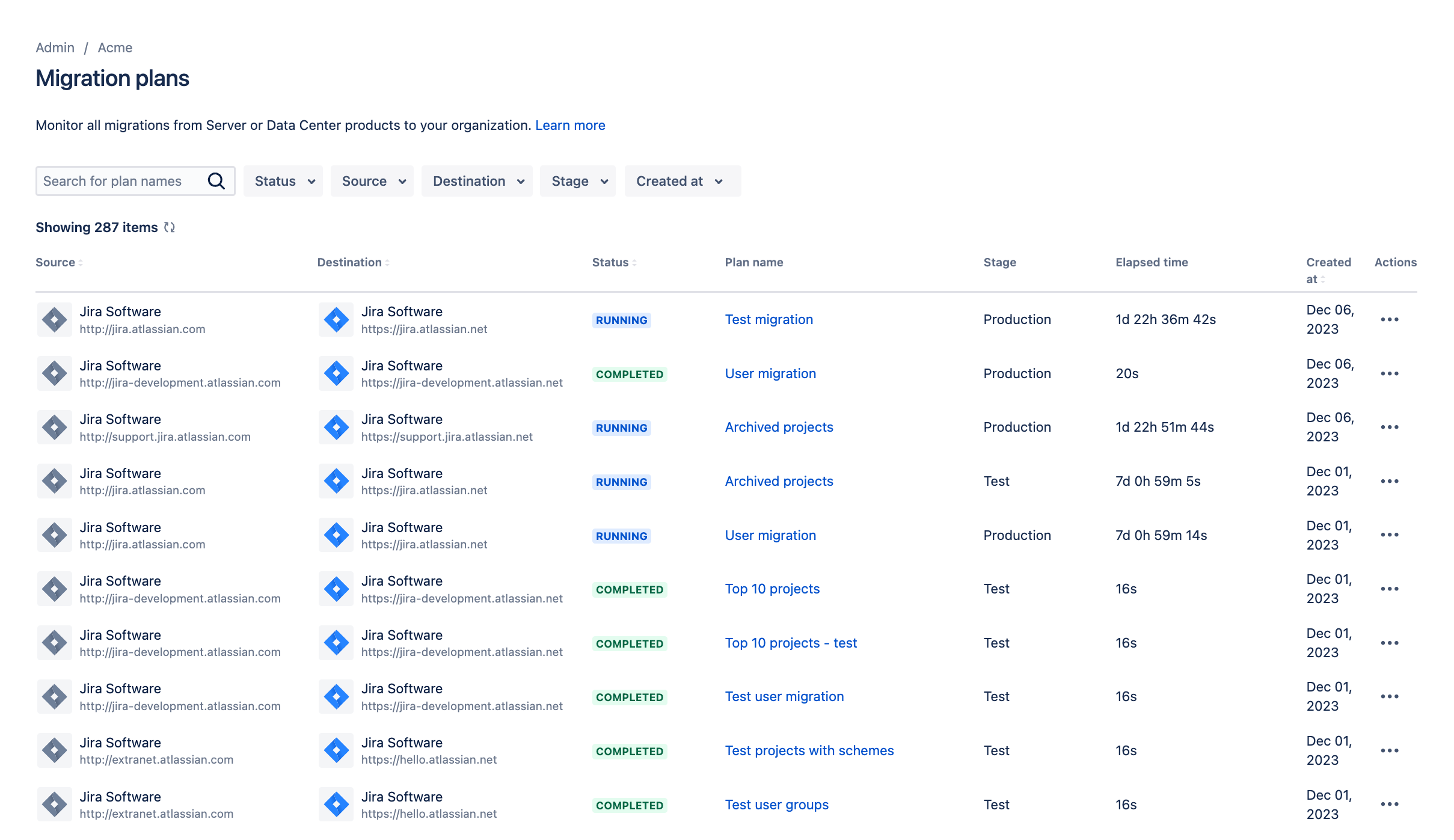Open the Source filter dropdown
This screenshot has width=1454, height=840.
(372, 181)
